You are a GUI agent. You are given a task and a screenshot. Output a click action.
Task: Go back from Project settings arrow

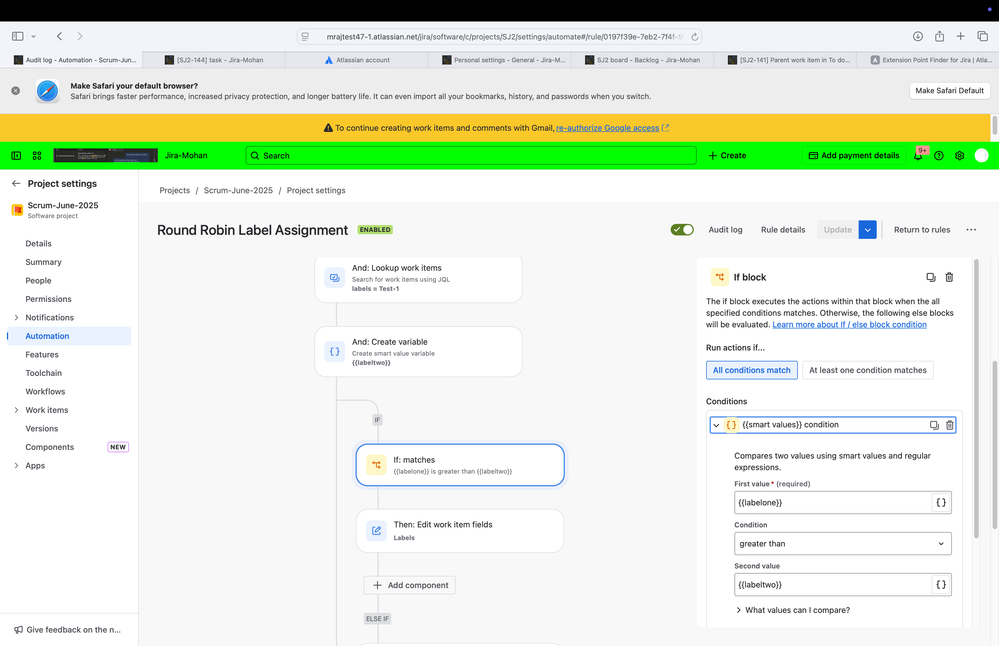tap(16, 183)
